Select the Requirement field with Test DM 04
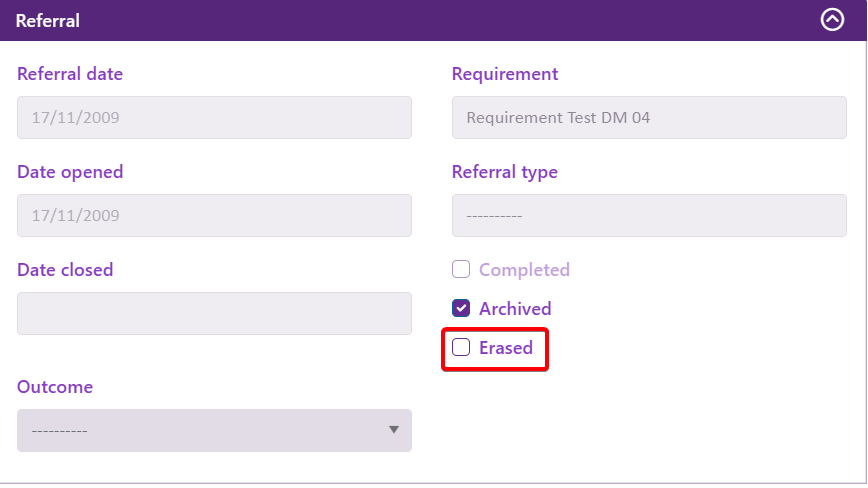Screen dimensions: 868x488 click(649, 117)
